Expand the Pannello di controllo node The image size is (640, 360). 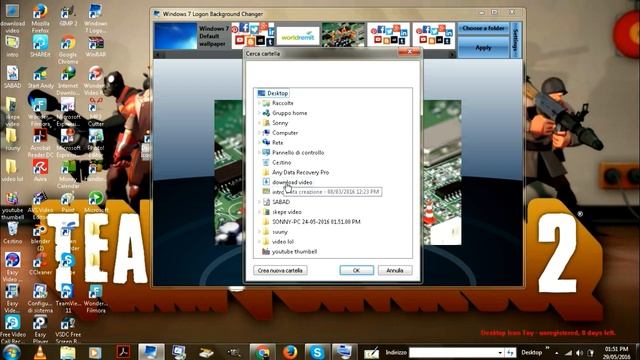pyautogui.click(x=260, y=153)
